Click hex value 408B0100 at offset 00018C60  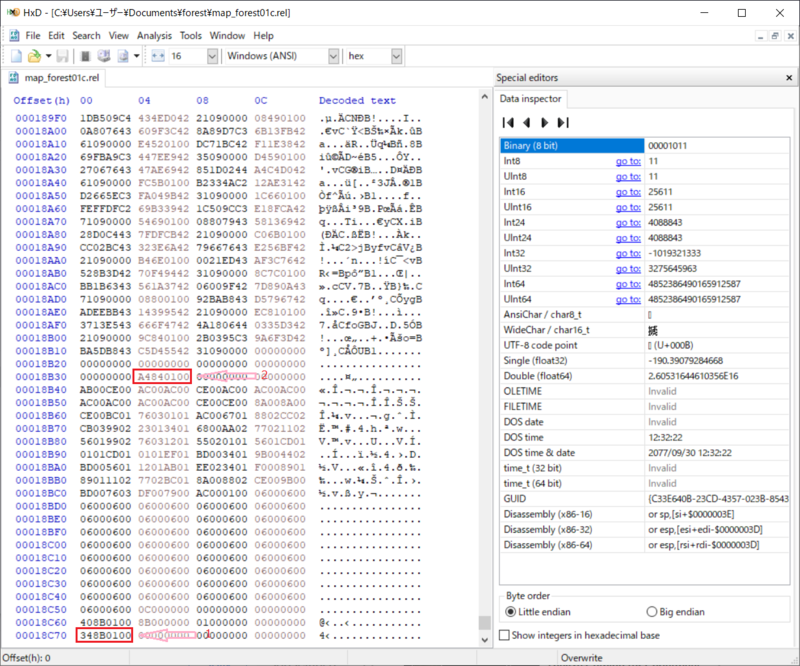pyautogui.click(x=105, y=623)
